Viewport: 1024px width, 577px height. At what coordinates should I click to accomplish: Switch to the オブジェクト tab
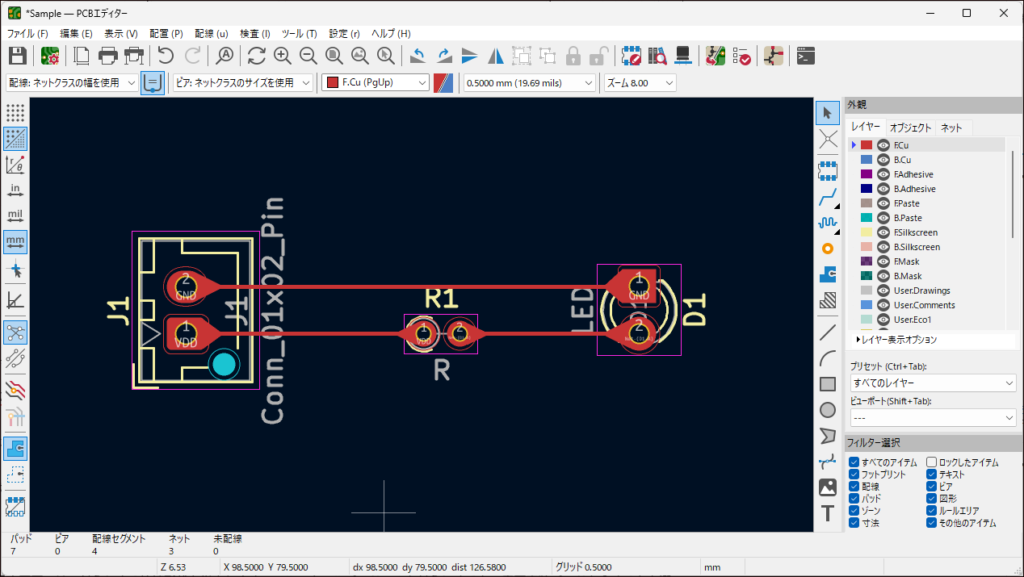910,128
